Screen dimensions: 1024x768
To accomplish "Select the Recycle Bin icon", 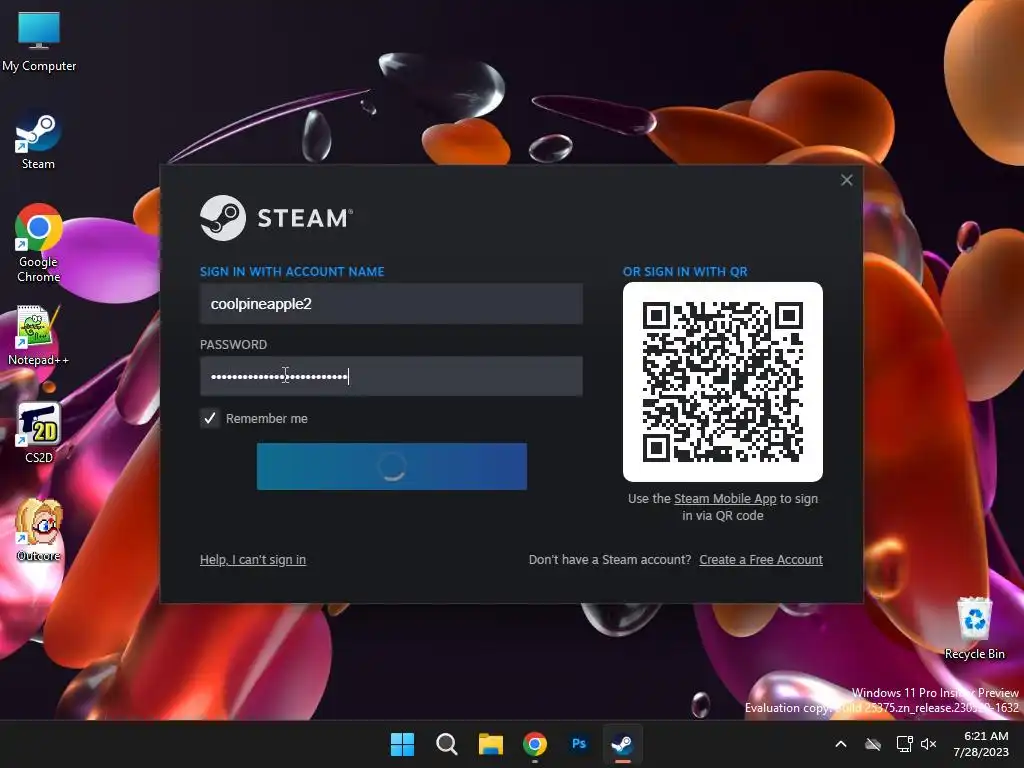I will point(974,628).
